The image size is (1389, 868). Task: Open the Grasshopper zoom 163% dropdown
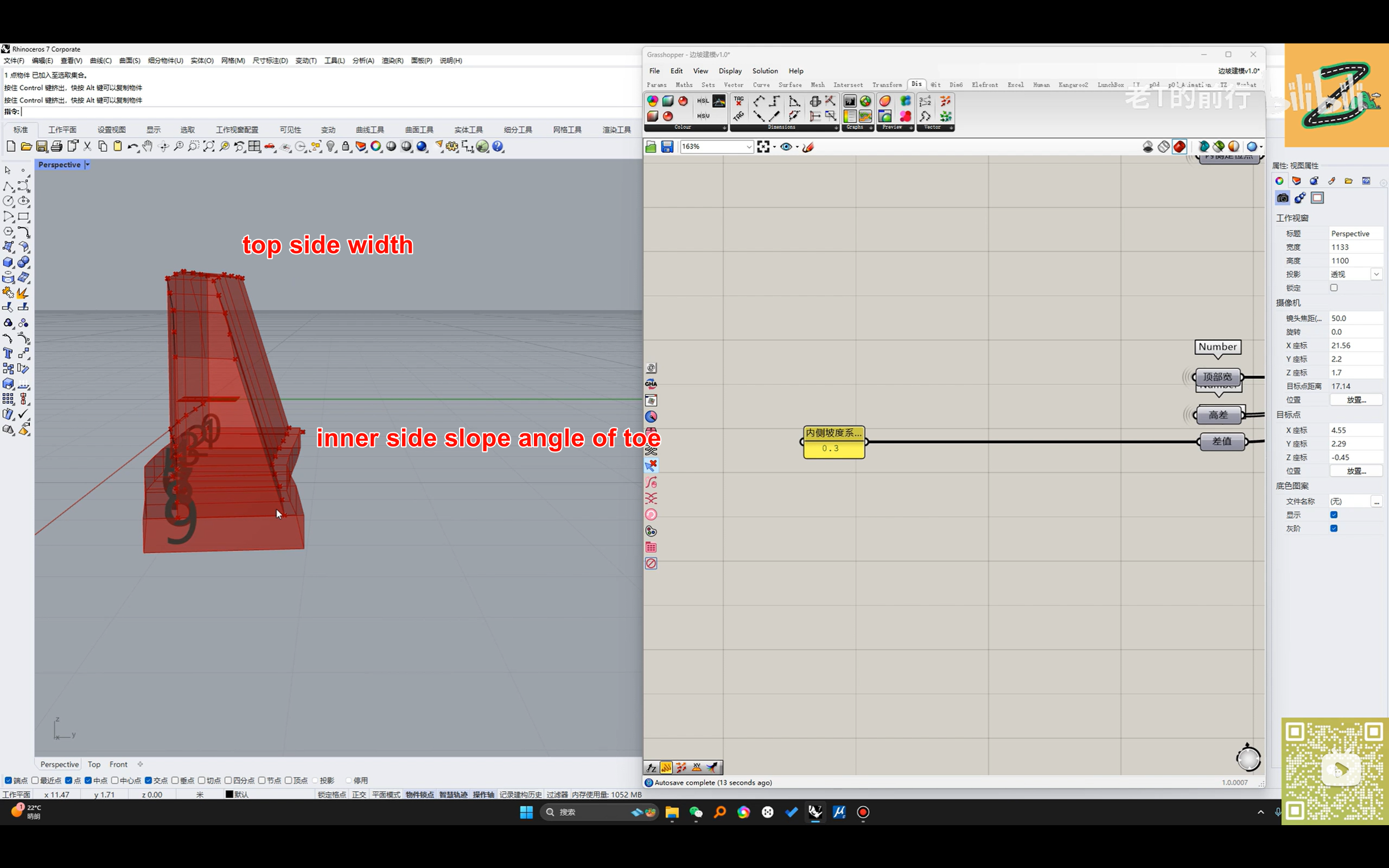[x=748, y=147]
